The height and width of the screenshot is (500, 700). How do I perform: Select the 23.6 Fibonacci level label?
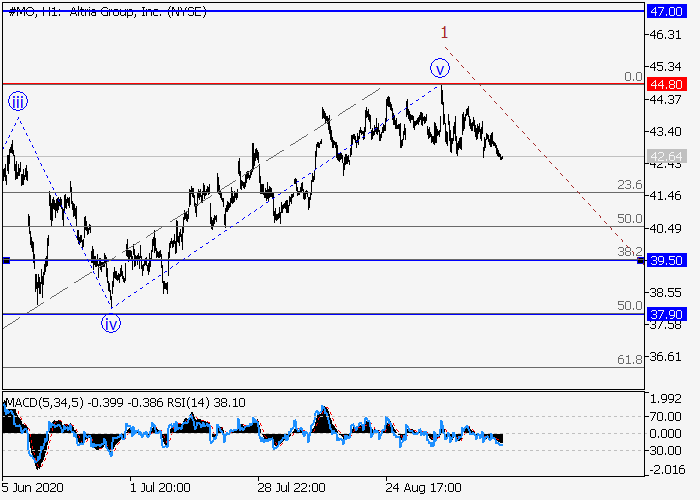pyautogui.click(x=629, y=185)
